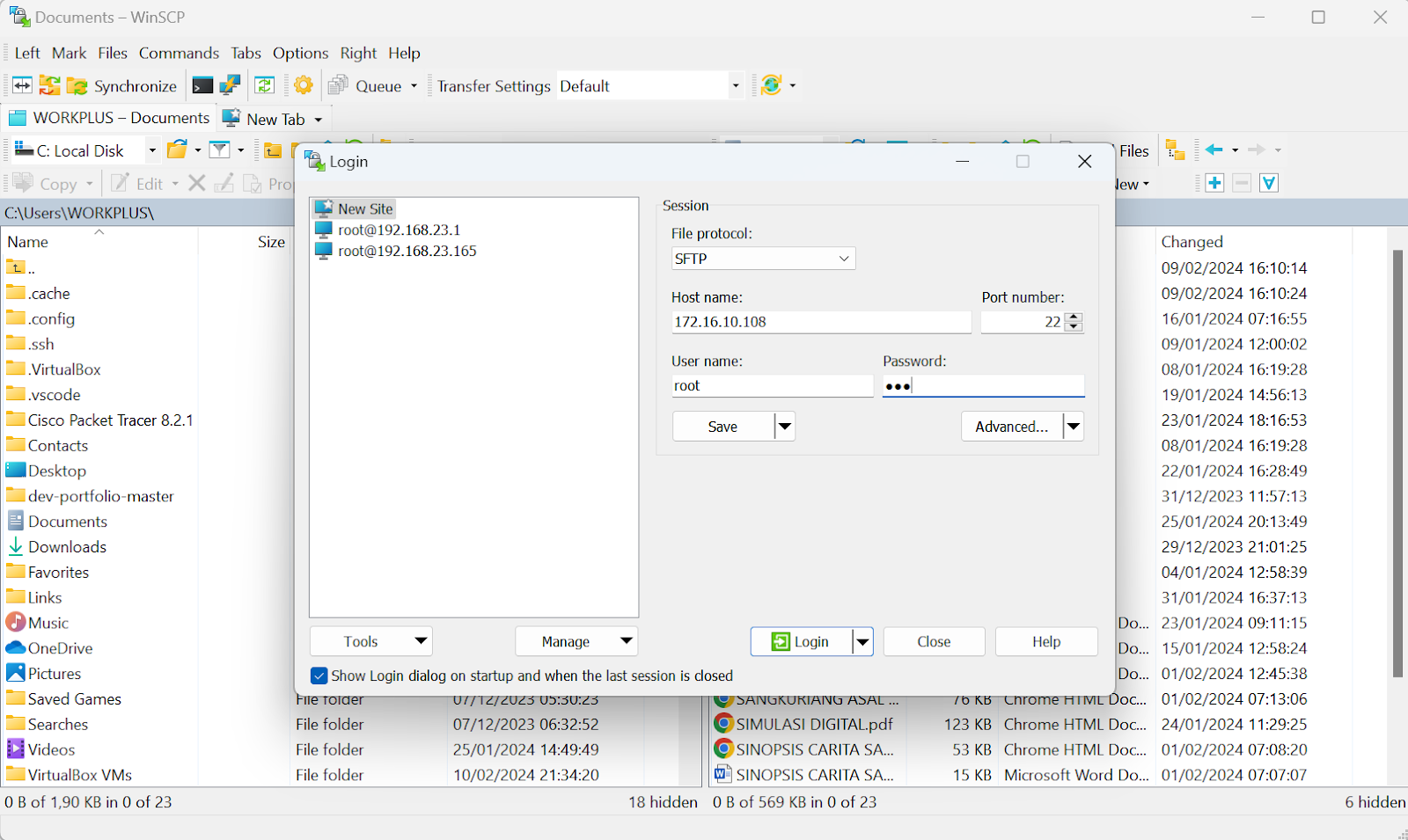Expand the New Tab dropdown arrow
1408x840 pixels.
[319, 120]
